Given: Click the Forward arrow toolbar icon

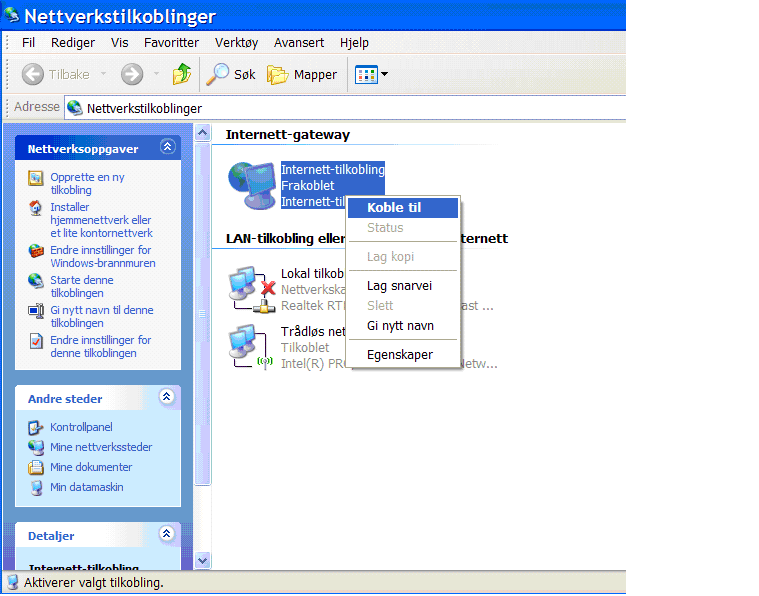Looking at the screenshot, I should 132,75.
